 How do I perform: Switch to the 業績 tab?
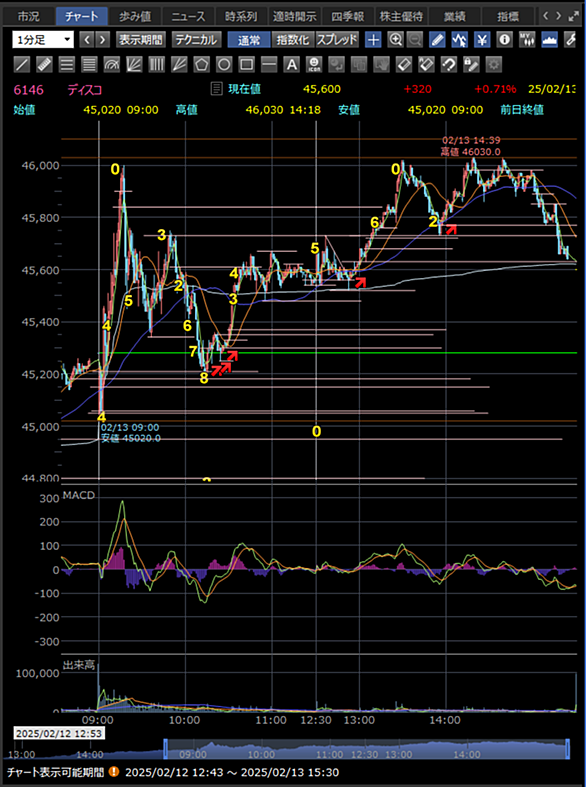click(x=454, y=17)
